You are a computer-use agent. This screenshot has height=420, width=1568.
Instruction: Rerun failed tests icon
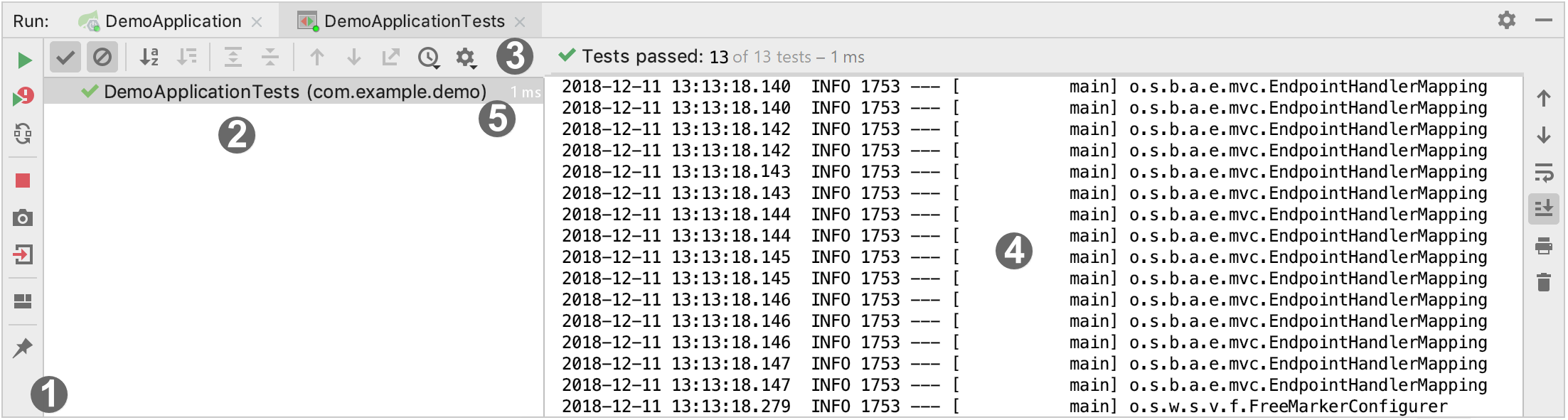point(23,97)
